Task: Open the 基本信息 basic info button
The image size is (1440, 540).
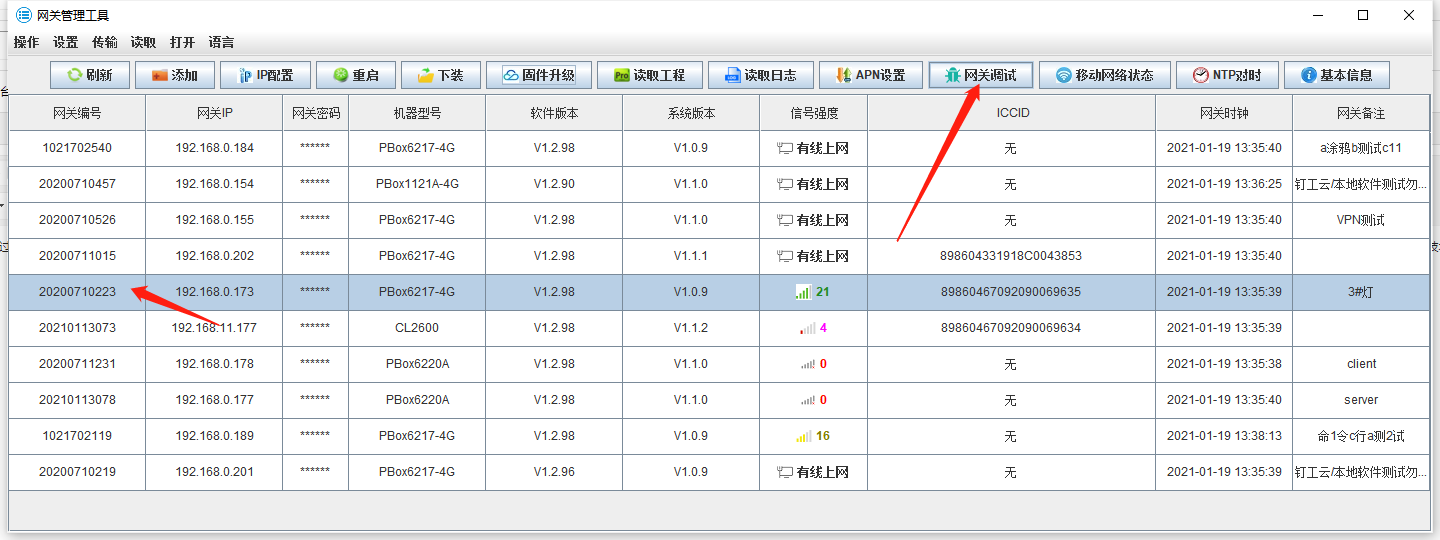Action: 1336,75
